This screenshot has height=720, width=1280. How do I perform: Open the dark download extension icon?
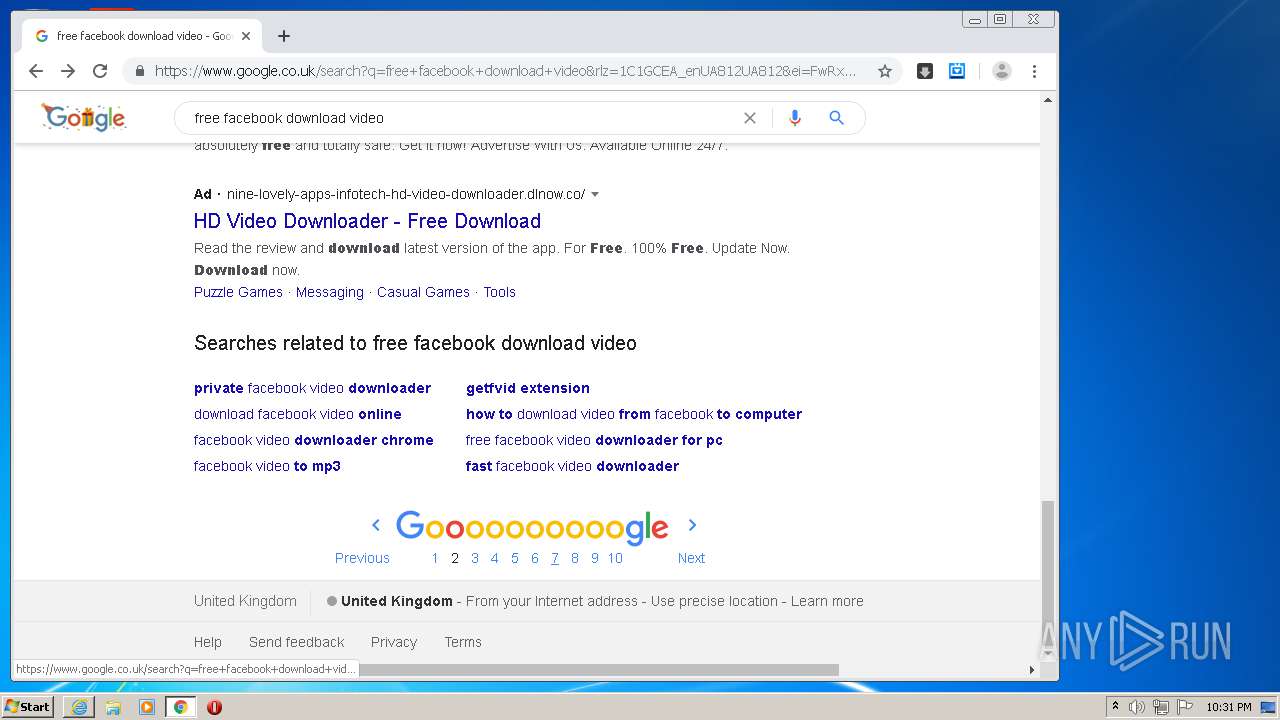coord(925,71)
